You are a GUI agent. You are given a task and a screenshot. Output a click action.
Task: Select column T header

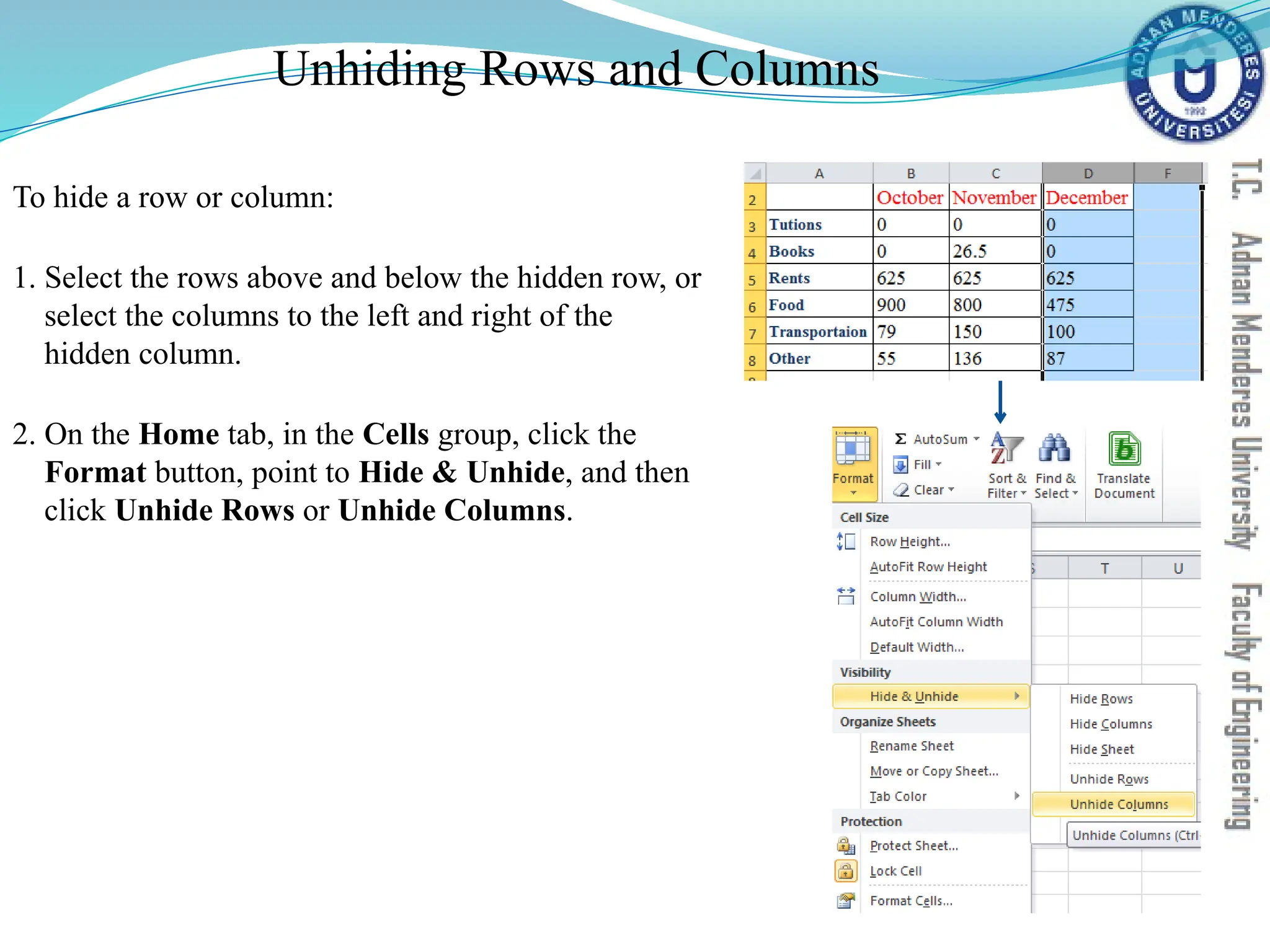pos(1104,568)
